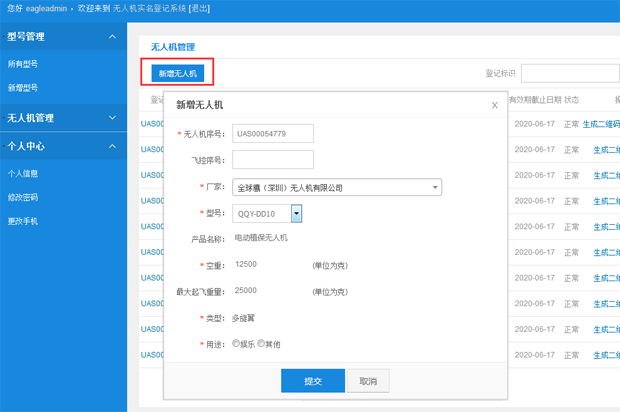The width and height of the screenshot is (620, 412).
Task: Open 个人信息 in the sidebar
Action: click(23, 174)
